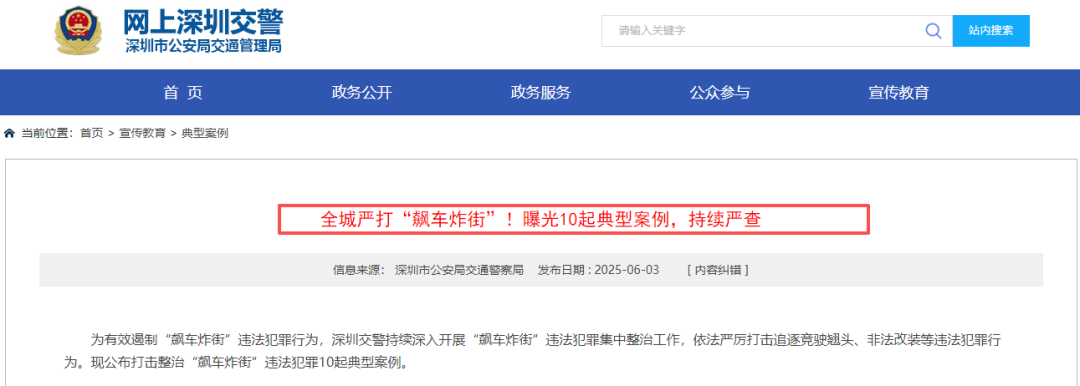Open the 政务服务 navigation menu item
The image size is (1080, 386).
pyautogui.click(x=541, y=92)
